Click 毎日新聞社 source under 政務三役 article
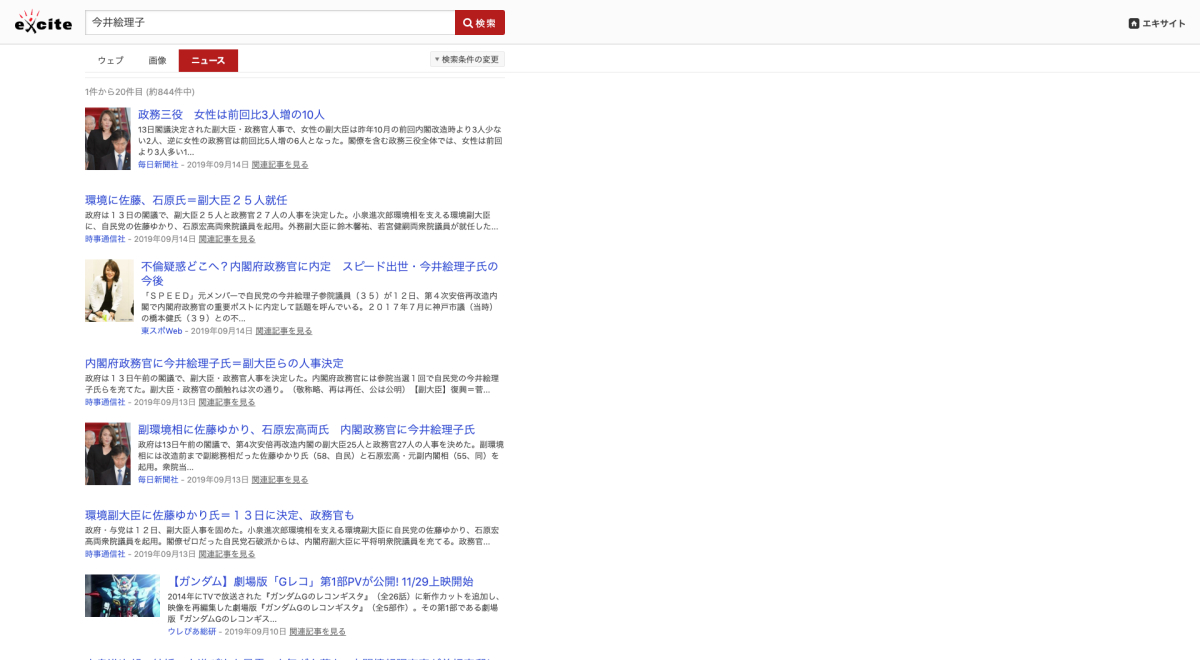 click(158, 164)
